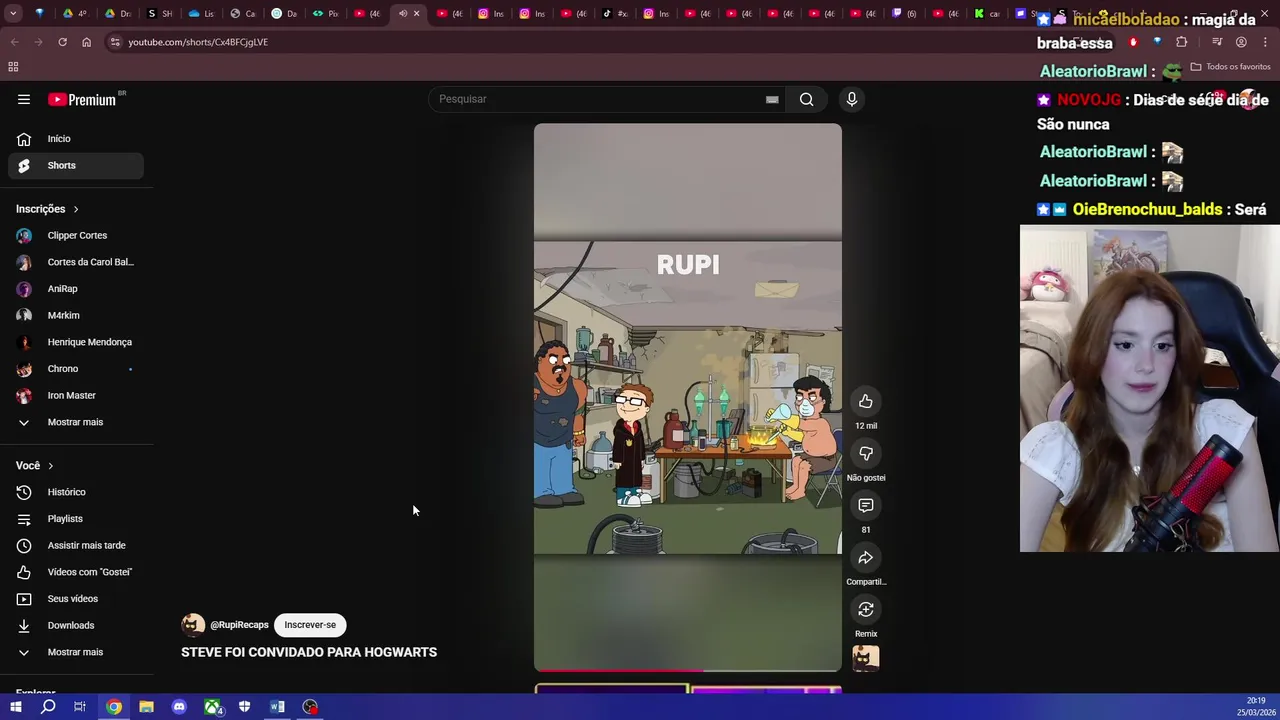Expand Você list with lower Mostrar mais

[76, 652]
